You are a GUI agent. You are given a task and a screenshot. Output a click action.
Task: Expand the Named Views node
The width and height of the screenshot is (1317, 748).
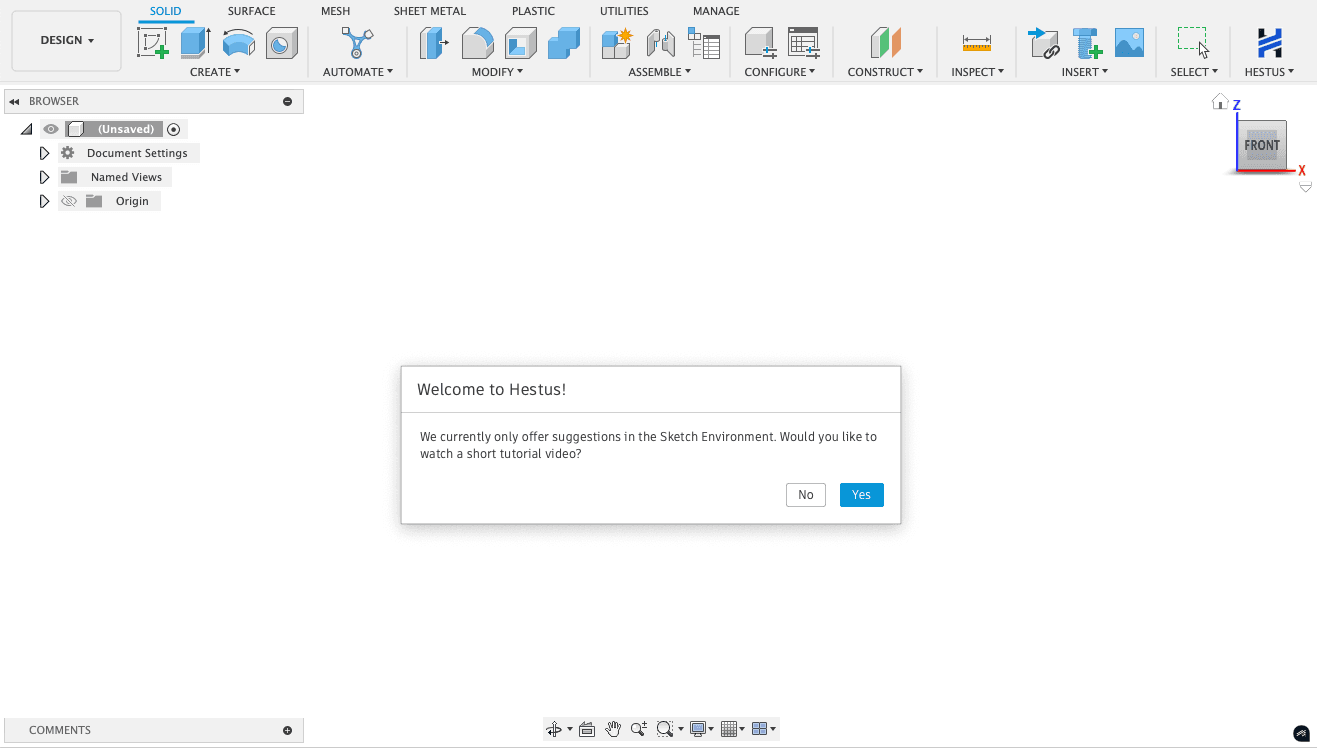(44, 177)
